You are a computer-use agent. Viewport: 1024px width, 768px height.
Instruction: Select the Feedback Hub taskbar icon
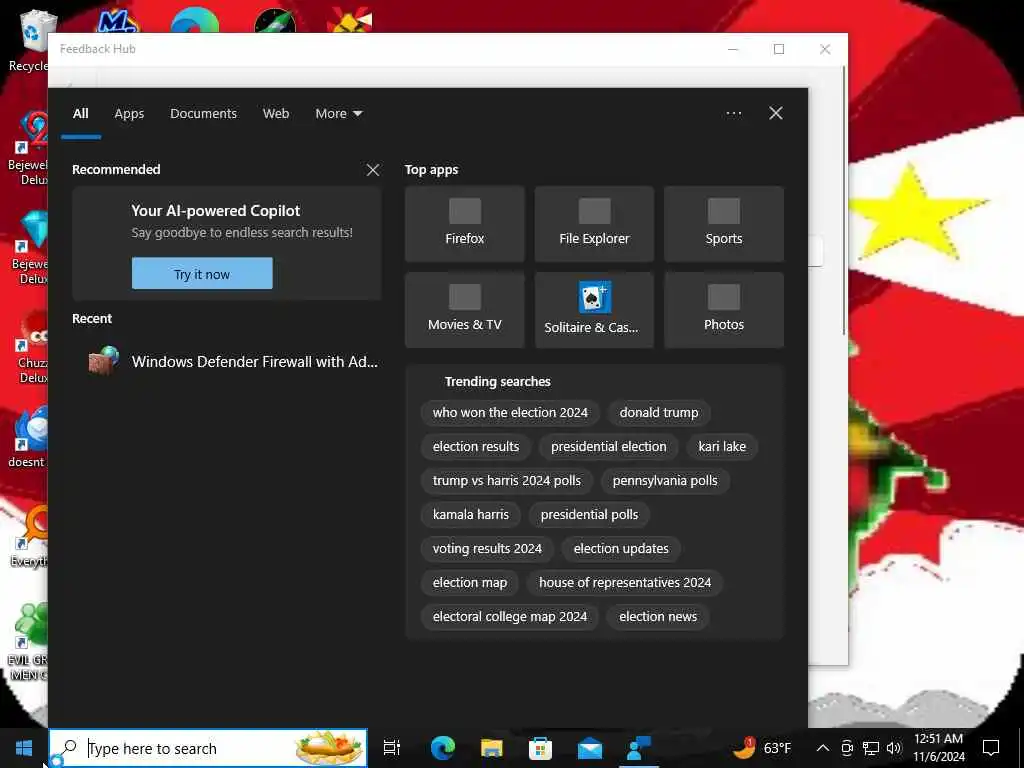click(638, 748)
